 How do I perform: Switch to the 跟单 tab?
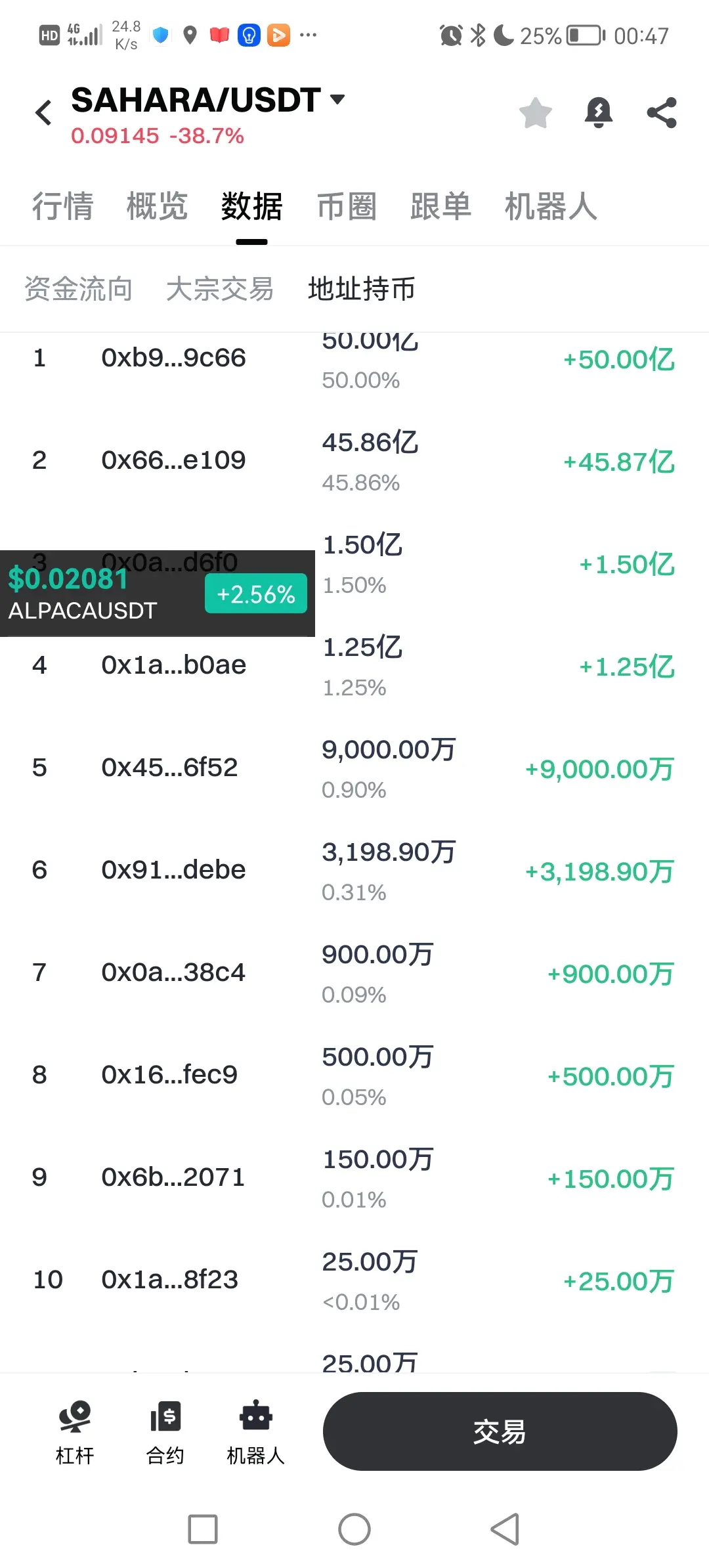440,206
